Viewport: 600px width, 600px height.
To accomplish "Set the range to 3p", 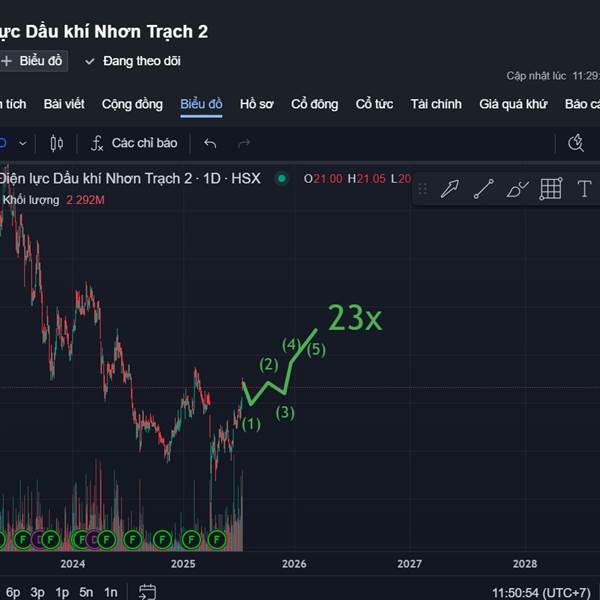I will [x=38, y=592].
